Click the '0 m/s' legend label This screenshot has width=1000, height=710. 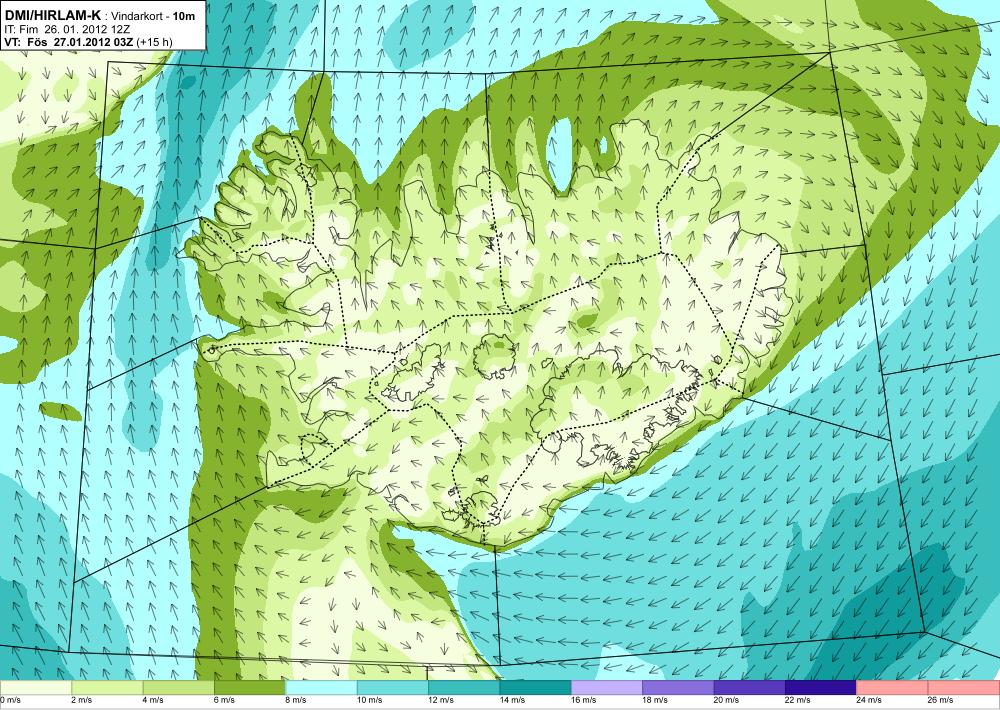point(10,700)
